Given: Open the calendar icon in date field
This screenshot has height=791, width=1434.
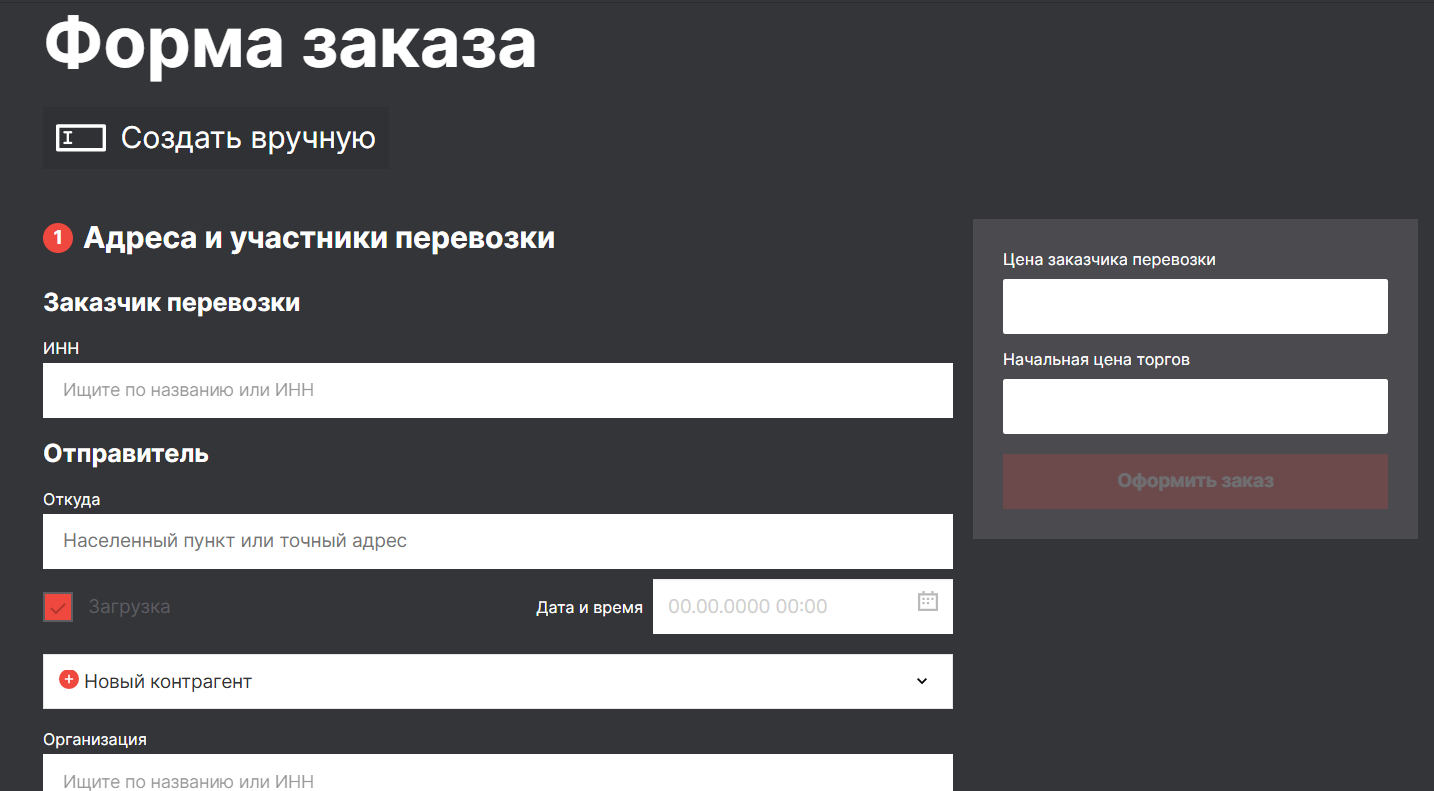Looking at the screenshot, I should point(928,601).
